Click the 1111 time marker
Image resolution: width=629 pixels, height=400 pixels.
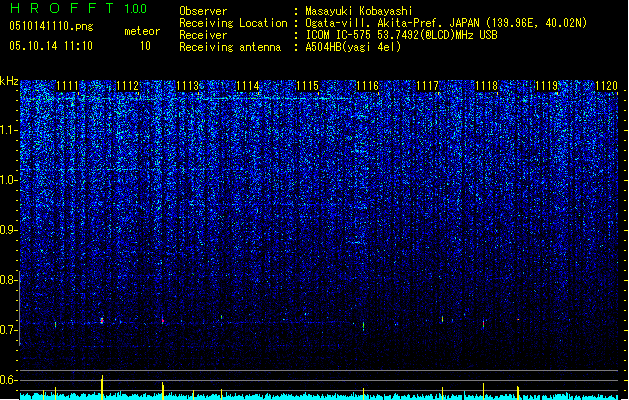click(x=67, y=86)
